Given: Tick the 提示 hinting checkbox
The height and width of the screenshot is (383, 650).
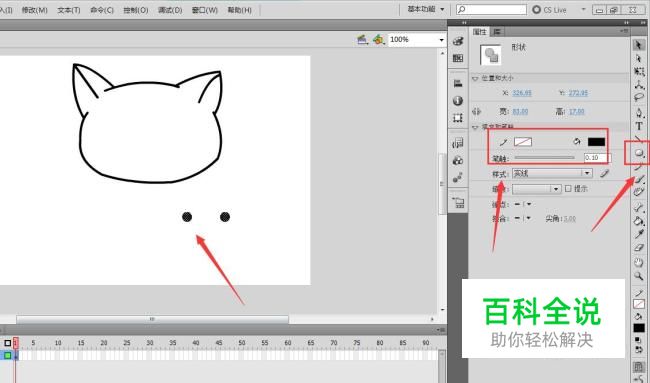Looking at the screenshot, I should [568, 189].
